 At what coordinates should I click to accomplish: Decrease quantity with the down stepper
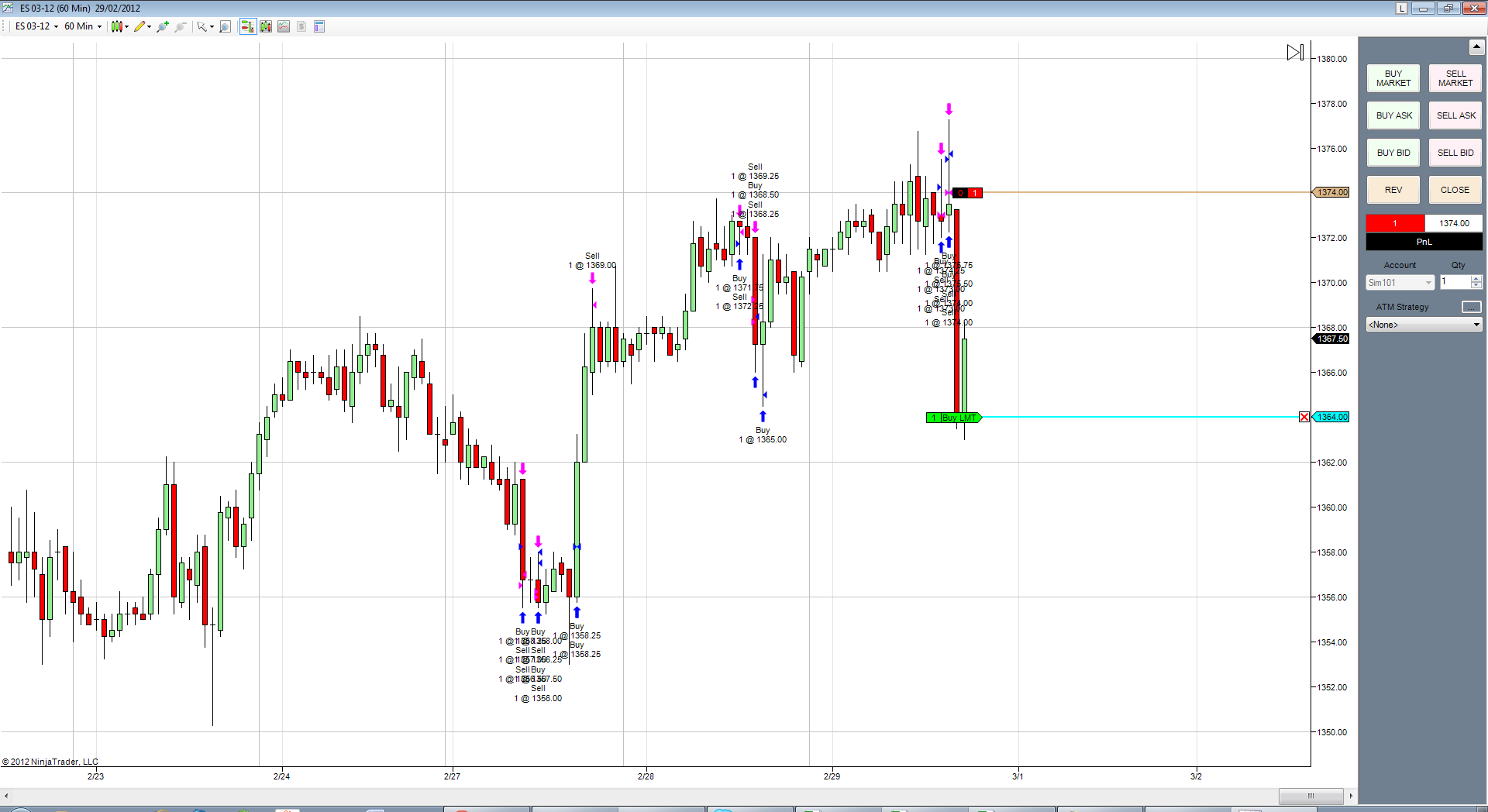tap(1476, 286)
